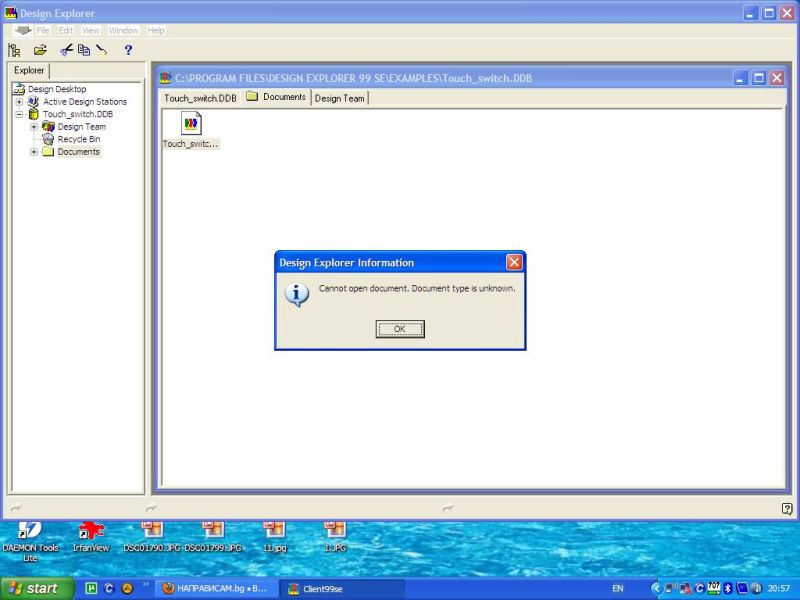Click the Open file folder icon
800x600 pixels.
coord(40,50)
